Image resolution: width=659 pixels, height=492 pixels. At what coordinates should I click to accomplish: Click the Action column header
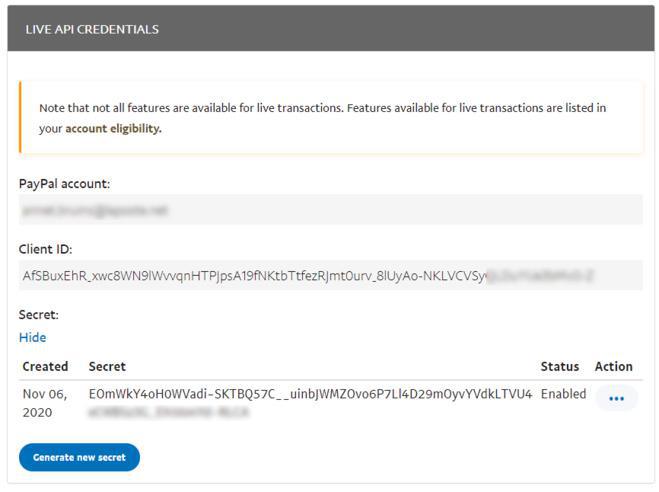[x=613, y=366]
